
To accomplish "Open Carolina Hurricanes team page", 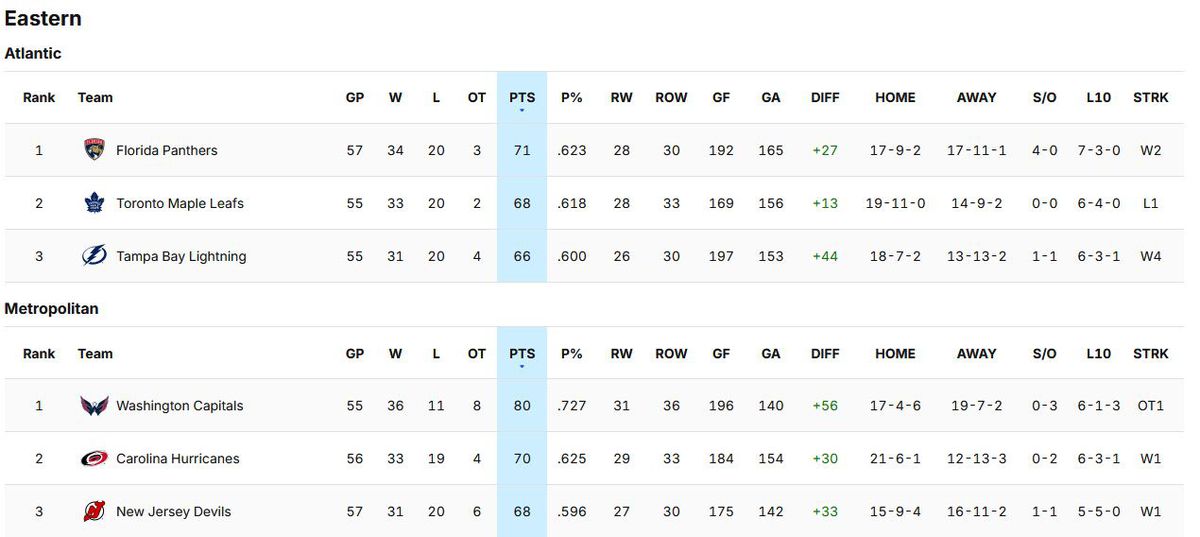I will (x=178, y=459).
